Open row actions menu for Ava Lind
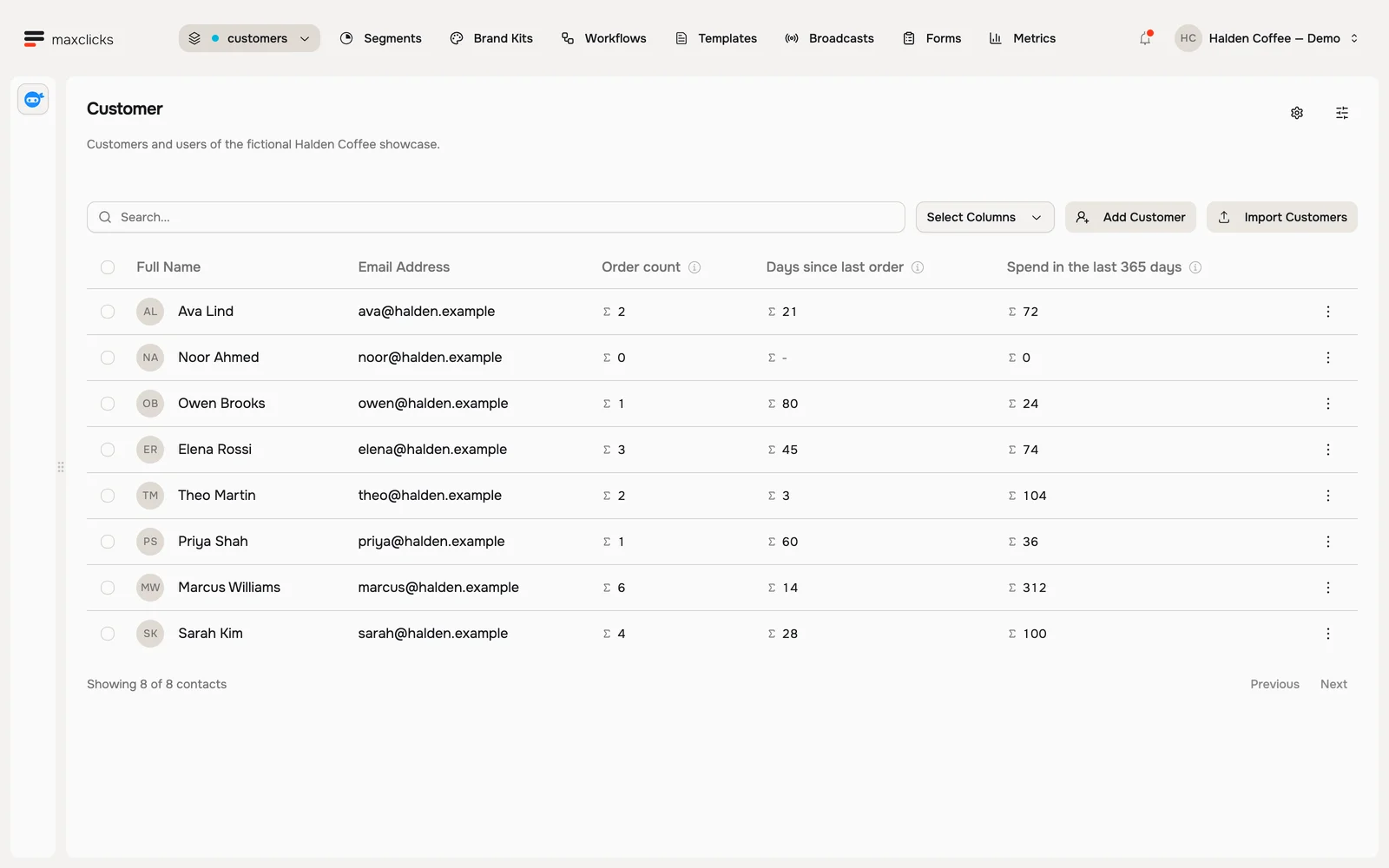Image resolution: width=1389 pixels, height=868 pixels. [x=1328, y=312]
